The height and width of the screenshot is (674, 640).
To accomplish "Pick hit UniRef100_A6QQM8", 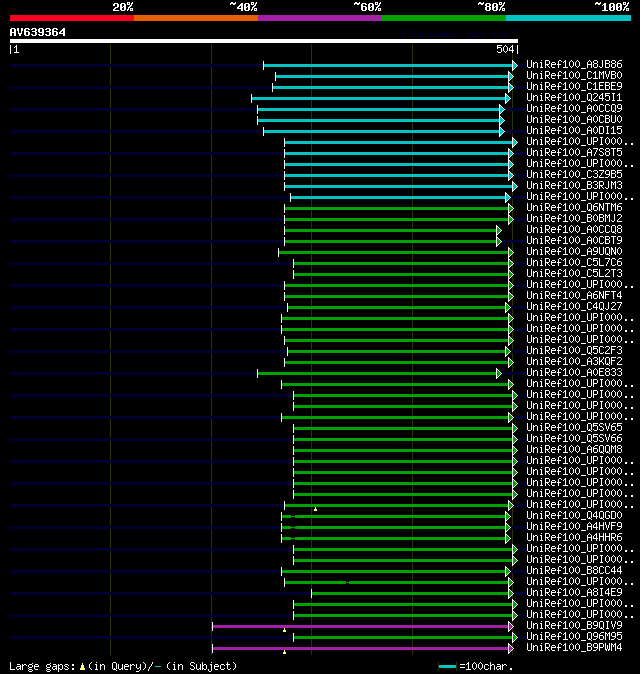I will pos(574,450).
